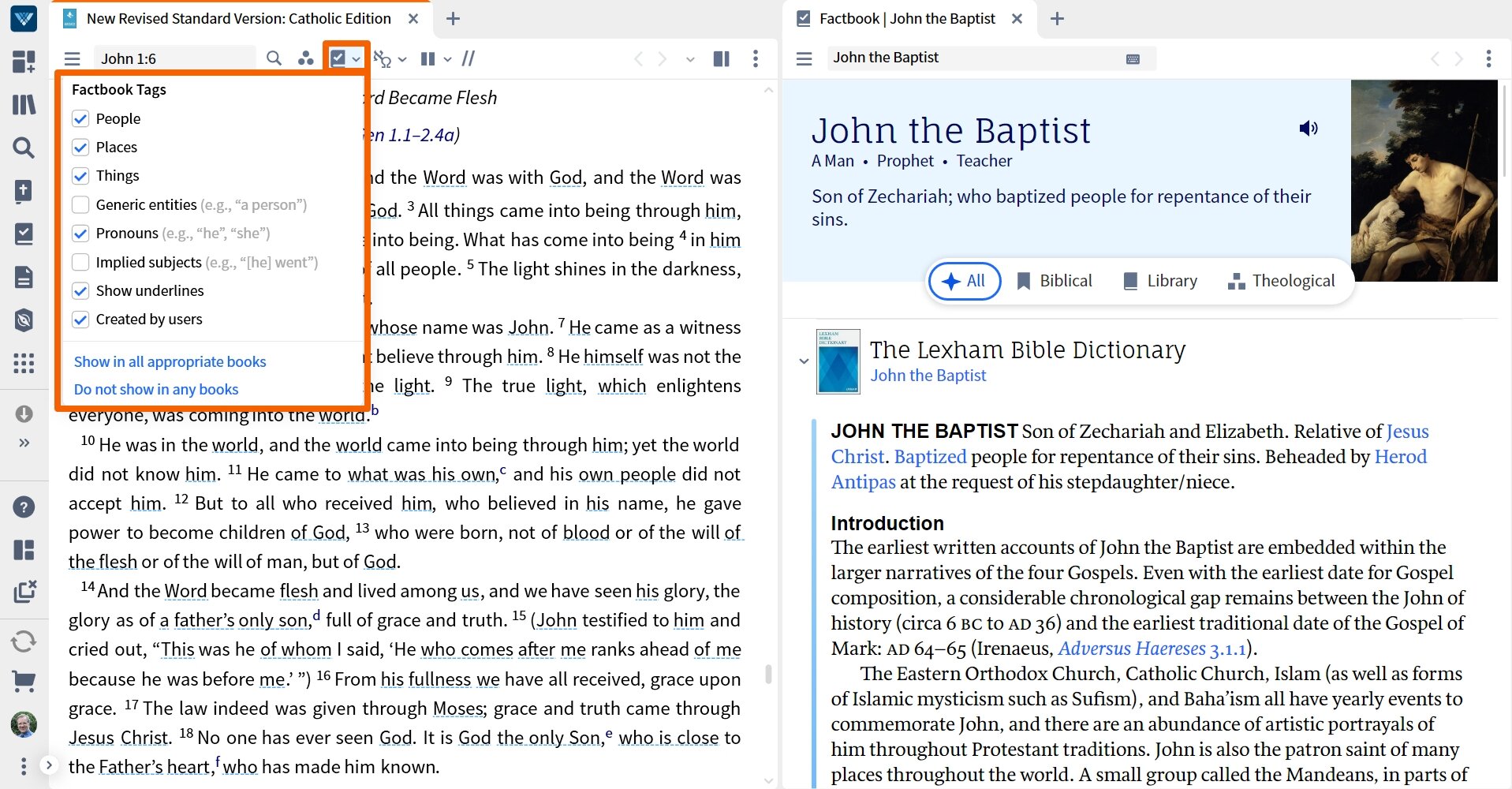Open the Library icon in sidebar
The image size is (1512, 789).
[x=24, y=104]
